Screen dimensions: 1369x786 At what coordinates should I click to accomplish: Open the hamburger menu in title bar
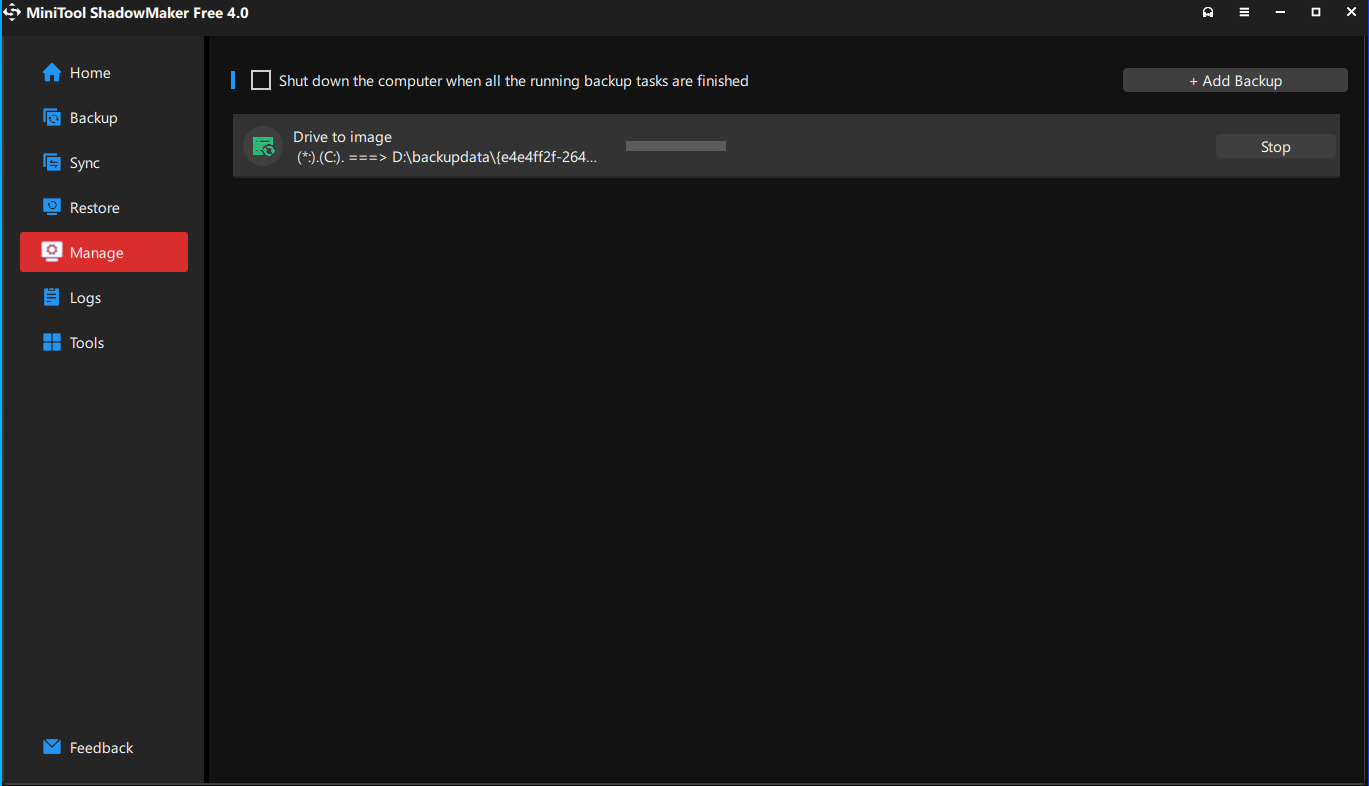1244,13
